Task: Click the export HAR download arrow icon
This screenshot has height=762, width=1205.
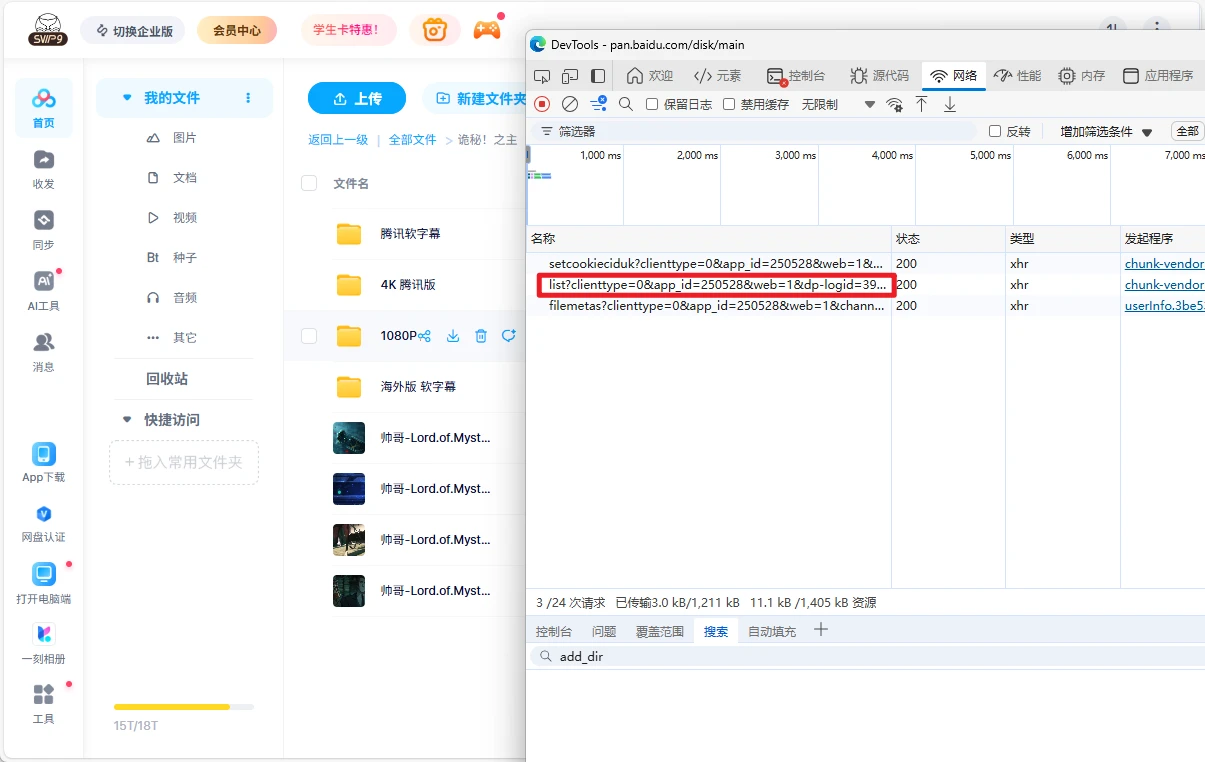Action: click(x=950, y=104)
